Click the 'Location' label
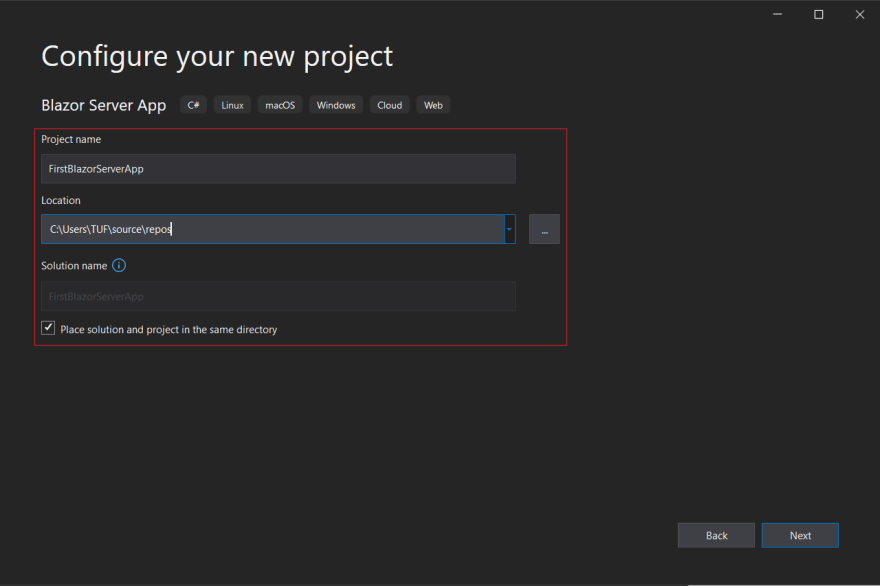 point(61,200)
